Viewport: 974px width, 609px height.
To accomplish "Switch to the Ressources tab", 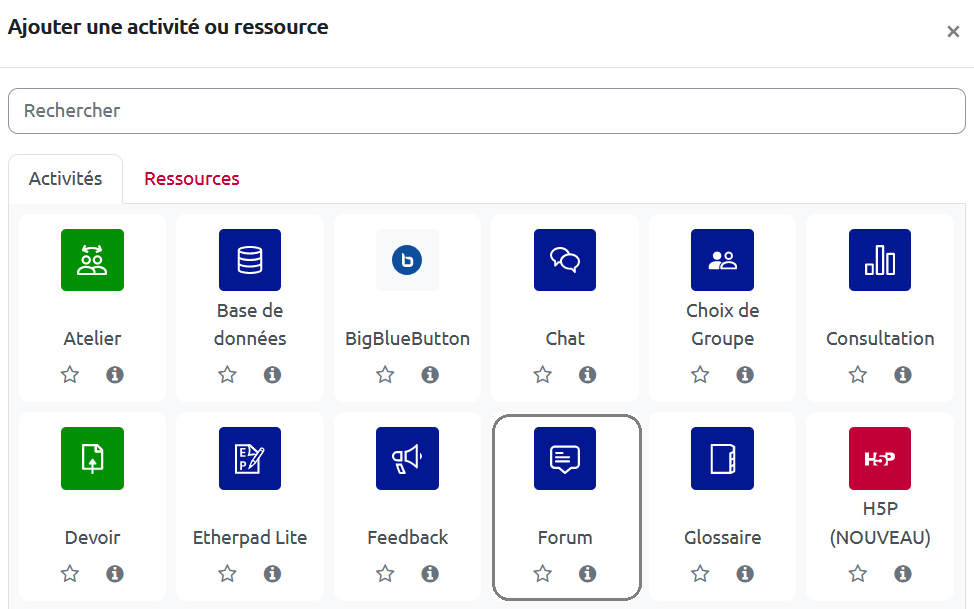I will [192, 179].
